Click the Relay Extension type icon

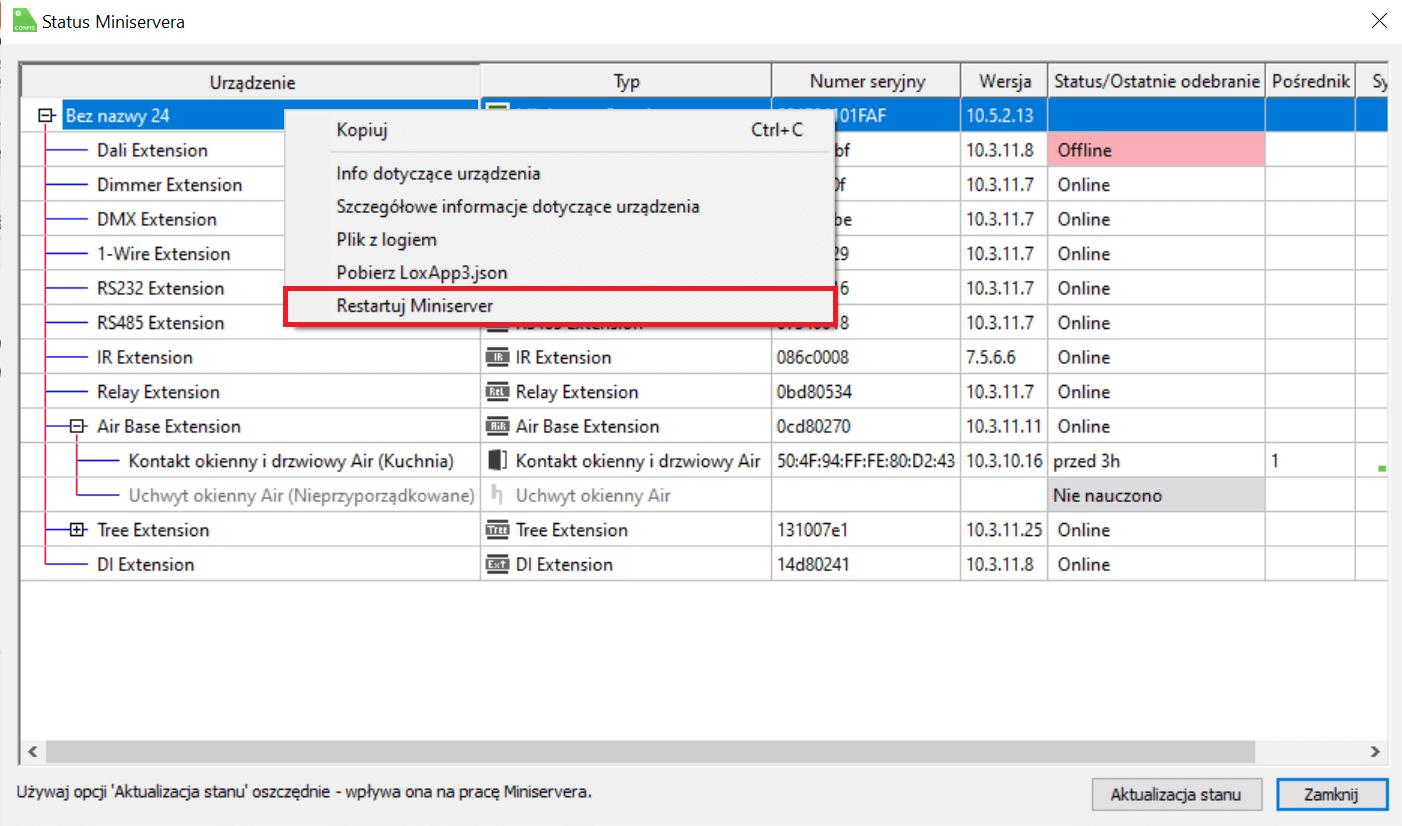(497, 392)
